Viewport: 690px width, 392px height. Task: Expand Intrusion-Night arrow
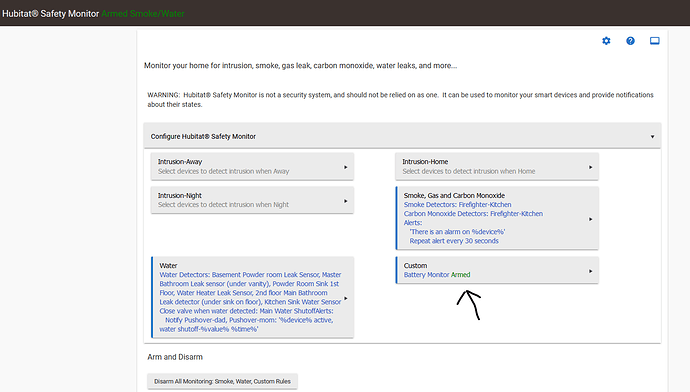345,201
